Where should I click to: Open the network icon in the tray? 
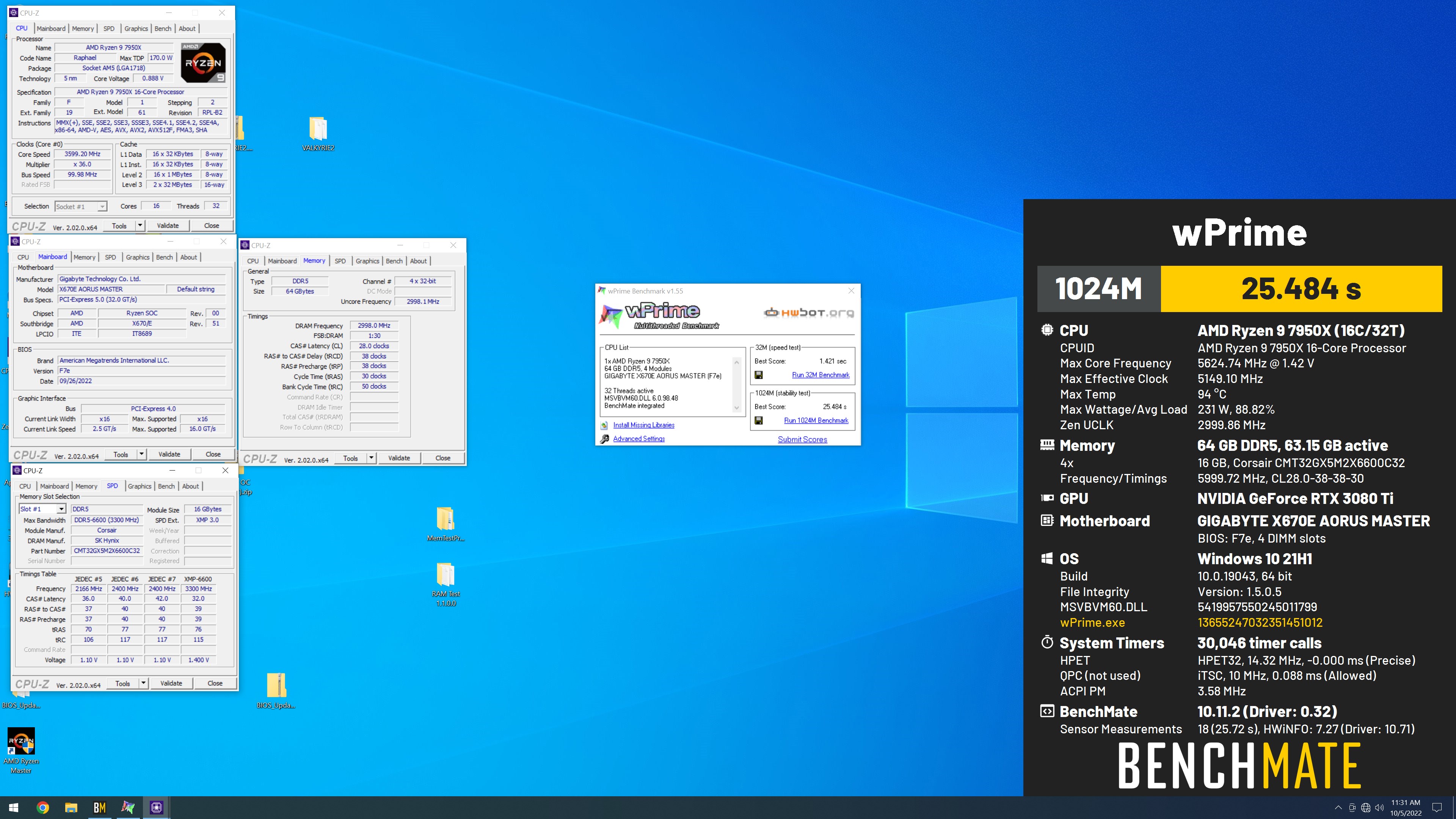click(x=1365, y=808)
